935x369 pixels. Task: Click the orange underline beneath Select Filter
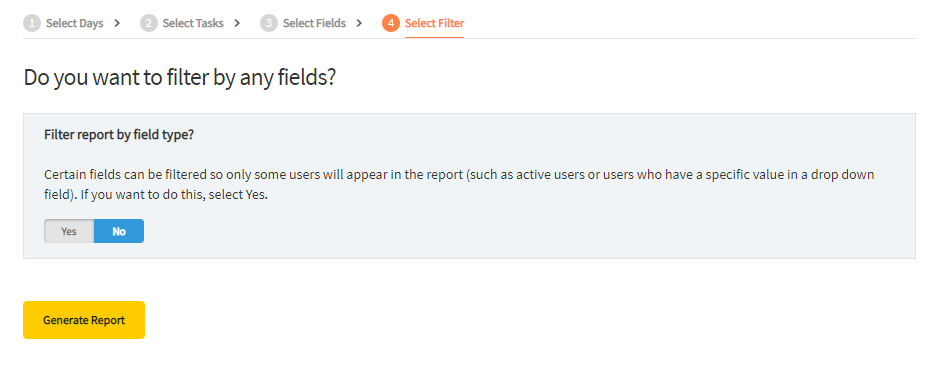coord(434,38)
